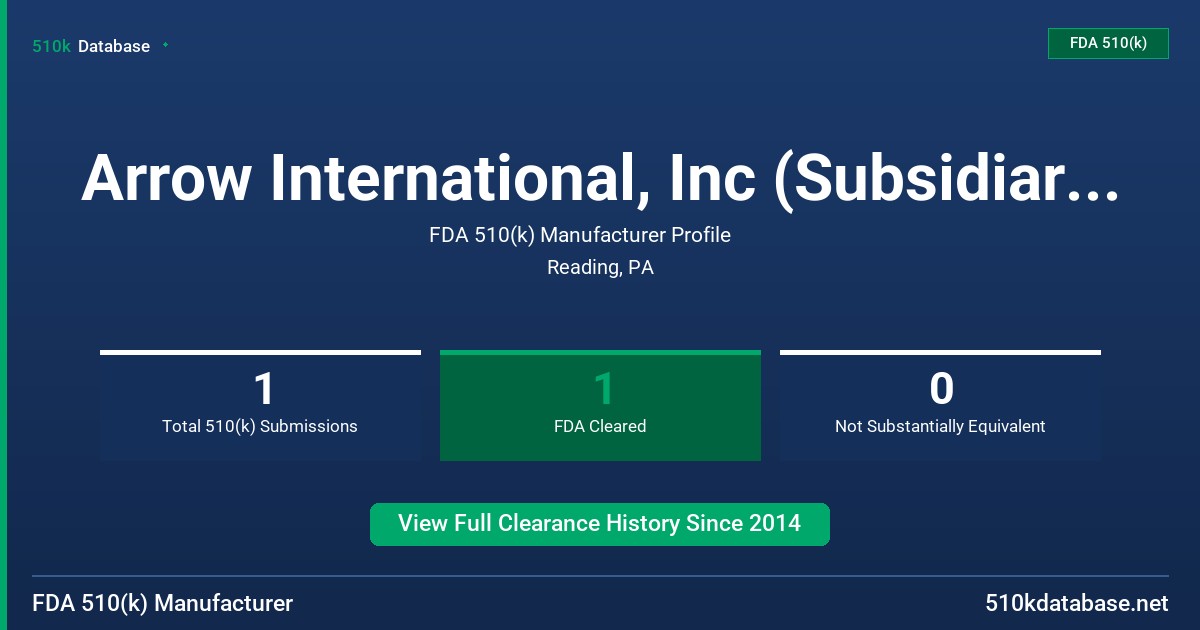Click View Full Clearance History Since 2014
Viewport: 1200px width, 630px height.
click(600, 524)
